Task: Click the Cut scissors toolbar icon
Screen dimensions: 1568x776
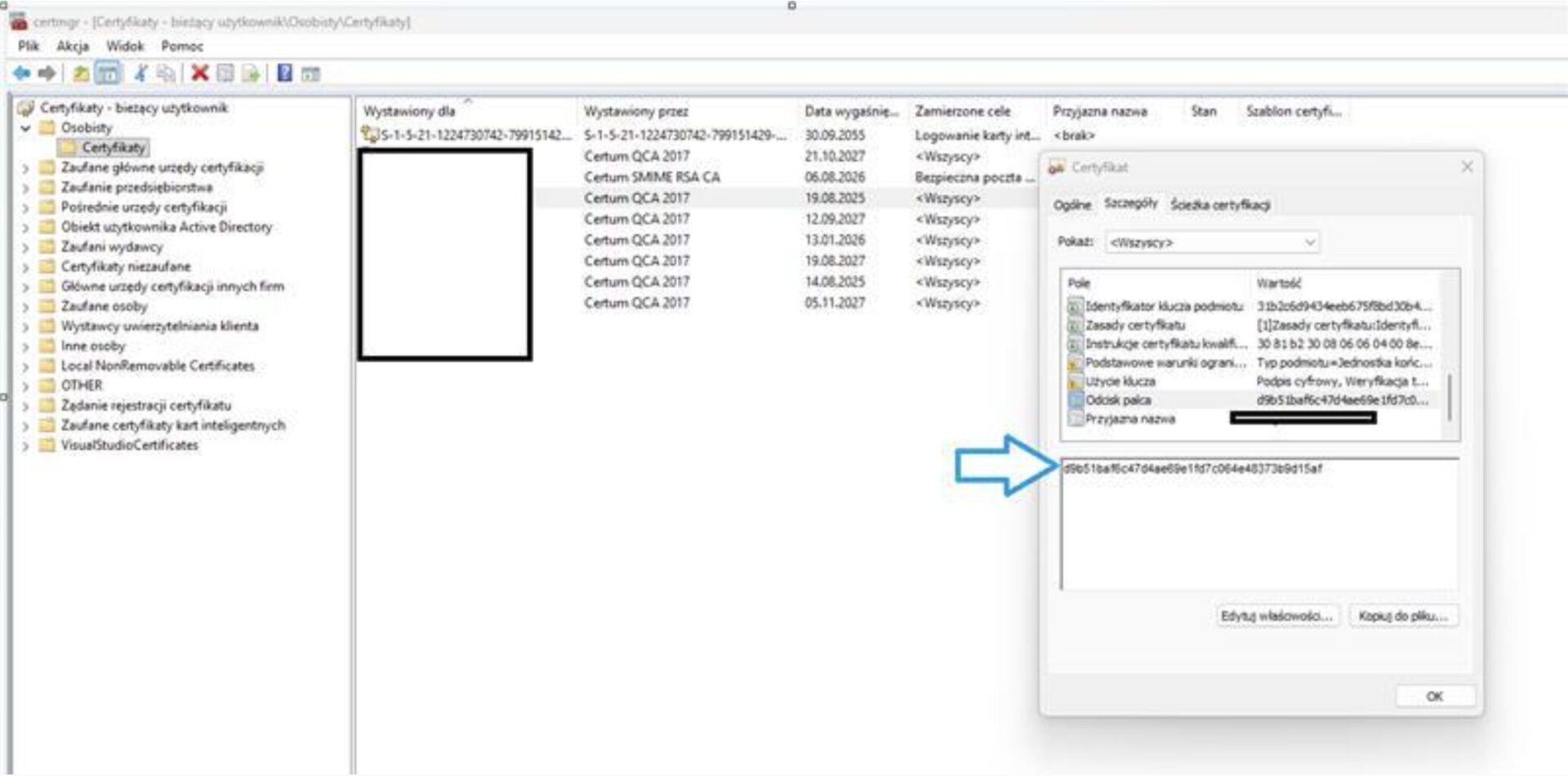Action: [140, 74]
